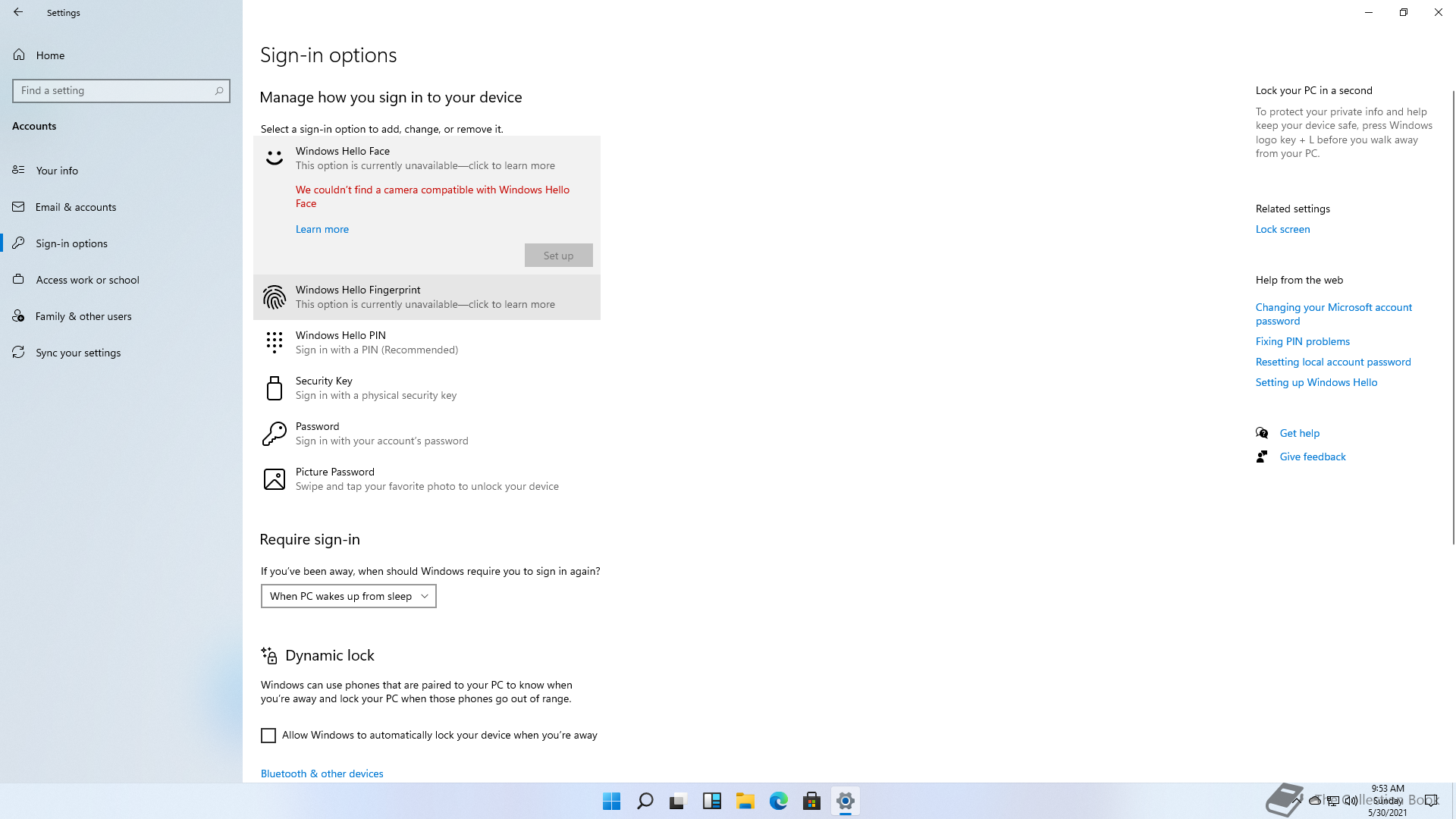
Task: Open Access work or school
Action: pyautogui.click(x=121, y=279)
